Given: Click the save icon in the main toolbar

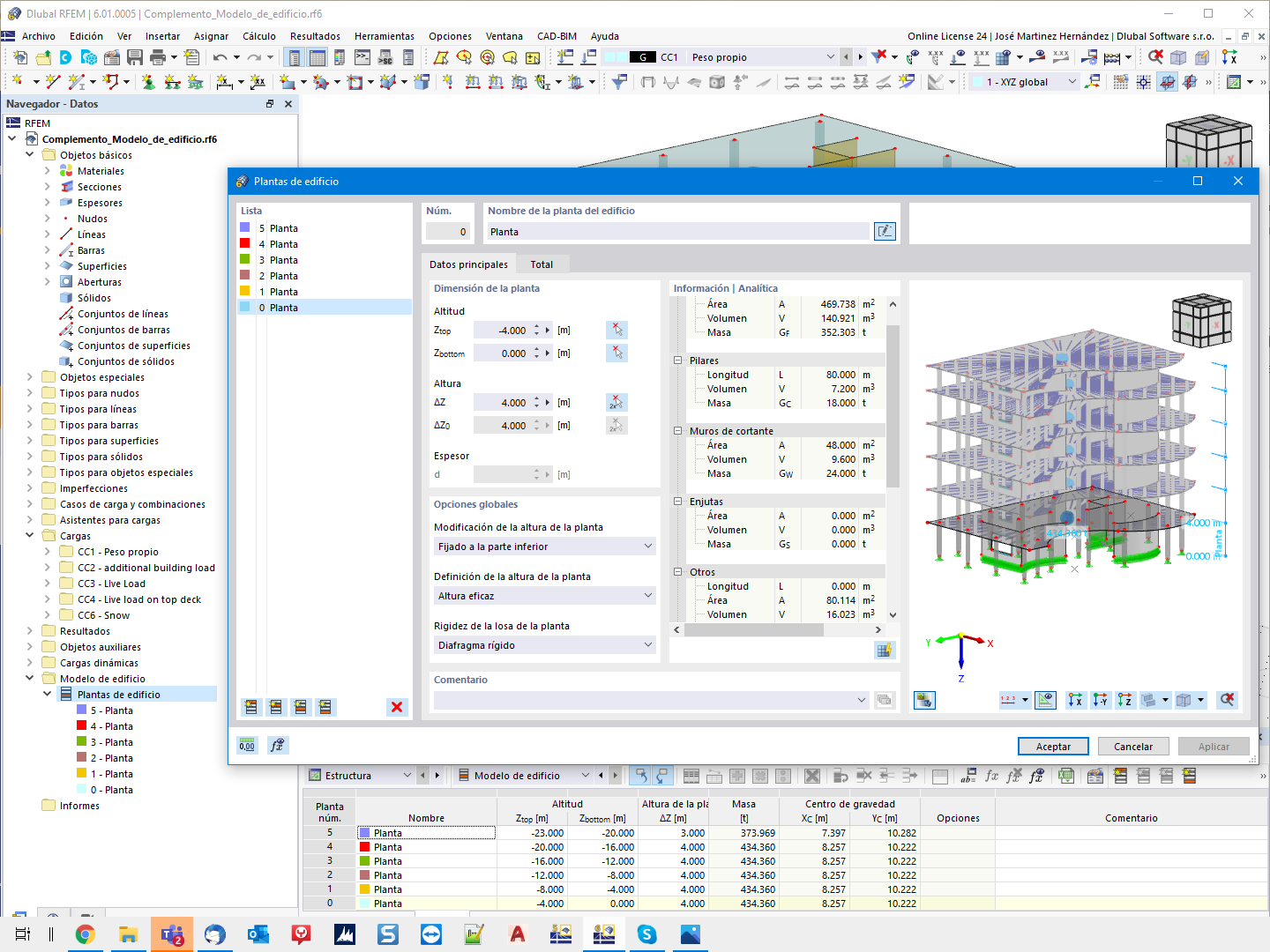Looking at the screenshot, I should [x=135, y=57].
